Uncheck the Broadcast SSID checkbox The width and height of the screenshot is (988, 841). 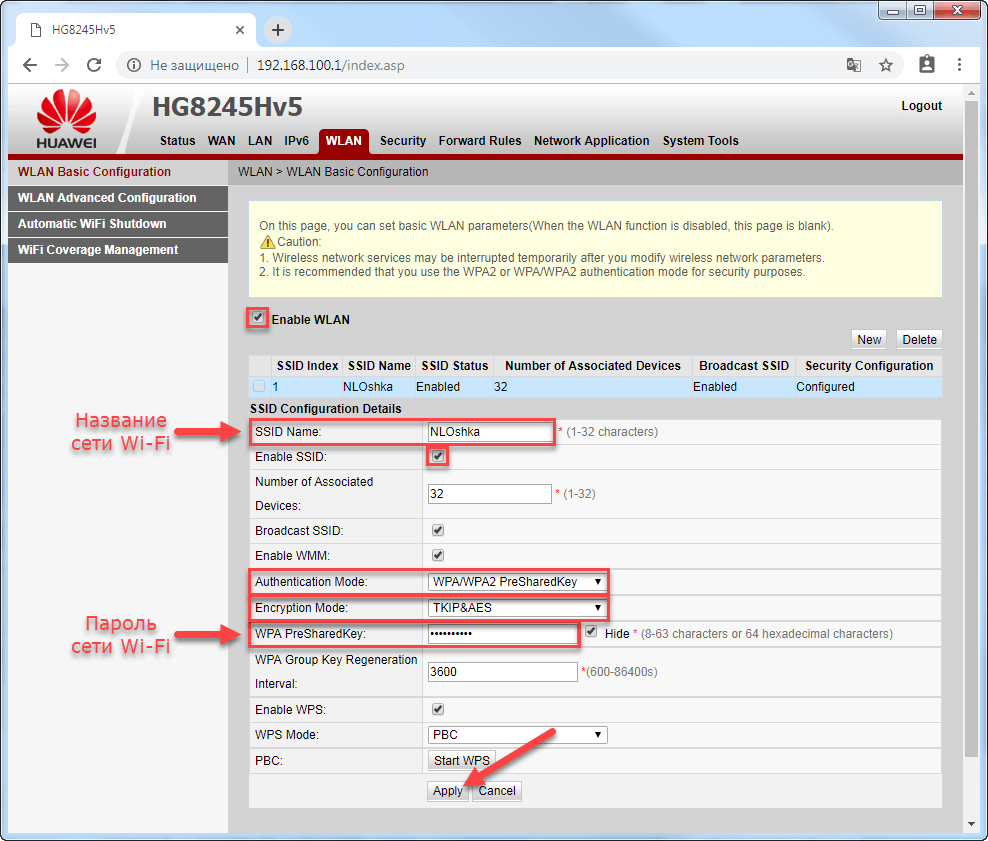click(437, 530)
